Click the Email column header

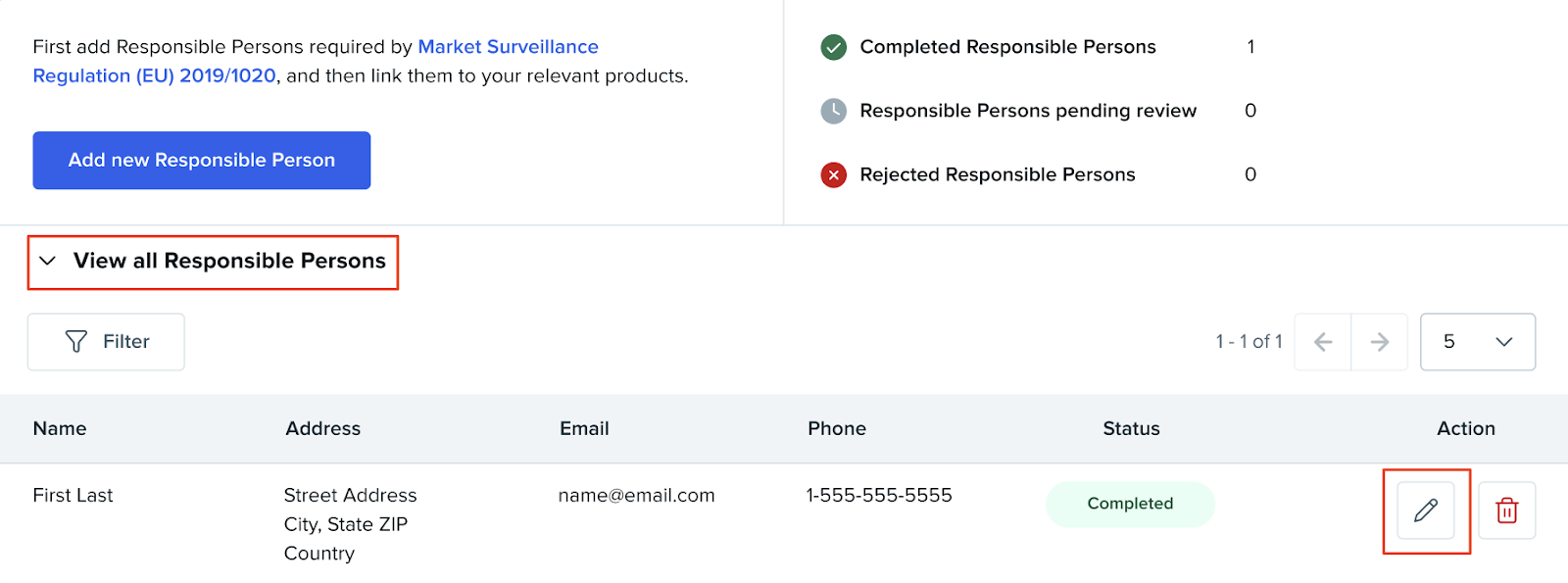pos(584,428)
